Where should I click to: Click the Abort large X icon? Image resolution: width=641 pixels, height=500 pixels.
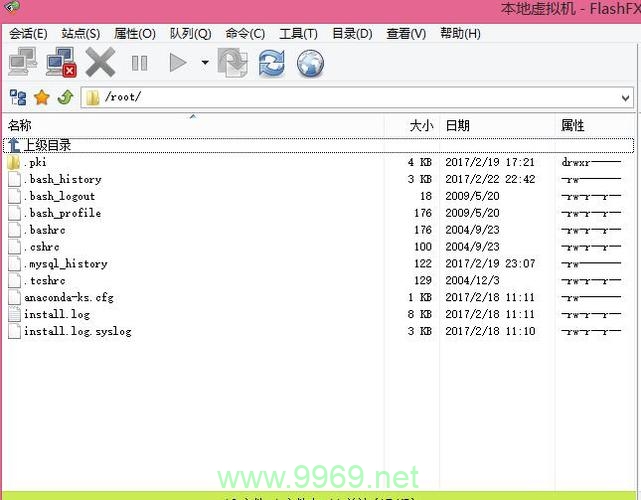(x=101, y=62)
